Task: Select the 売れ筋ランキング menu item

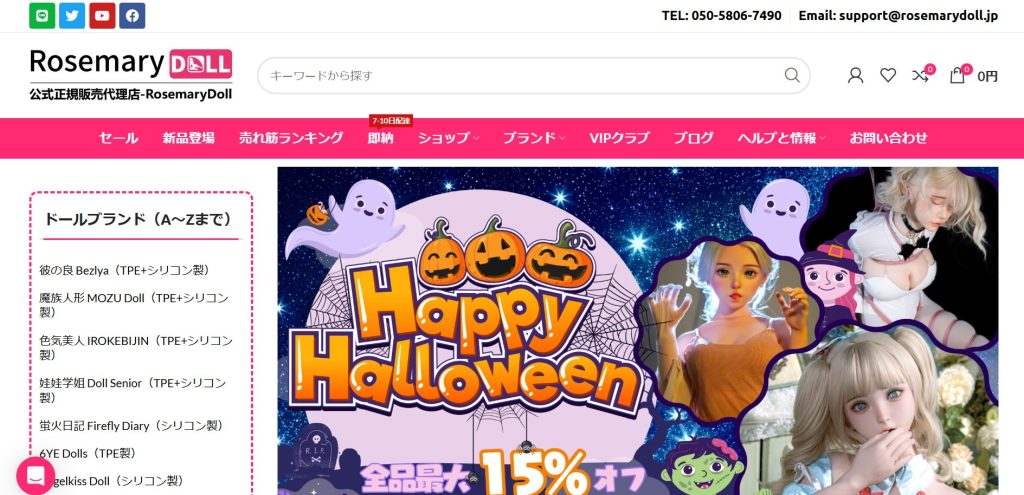Action: (x=291, y=138)
